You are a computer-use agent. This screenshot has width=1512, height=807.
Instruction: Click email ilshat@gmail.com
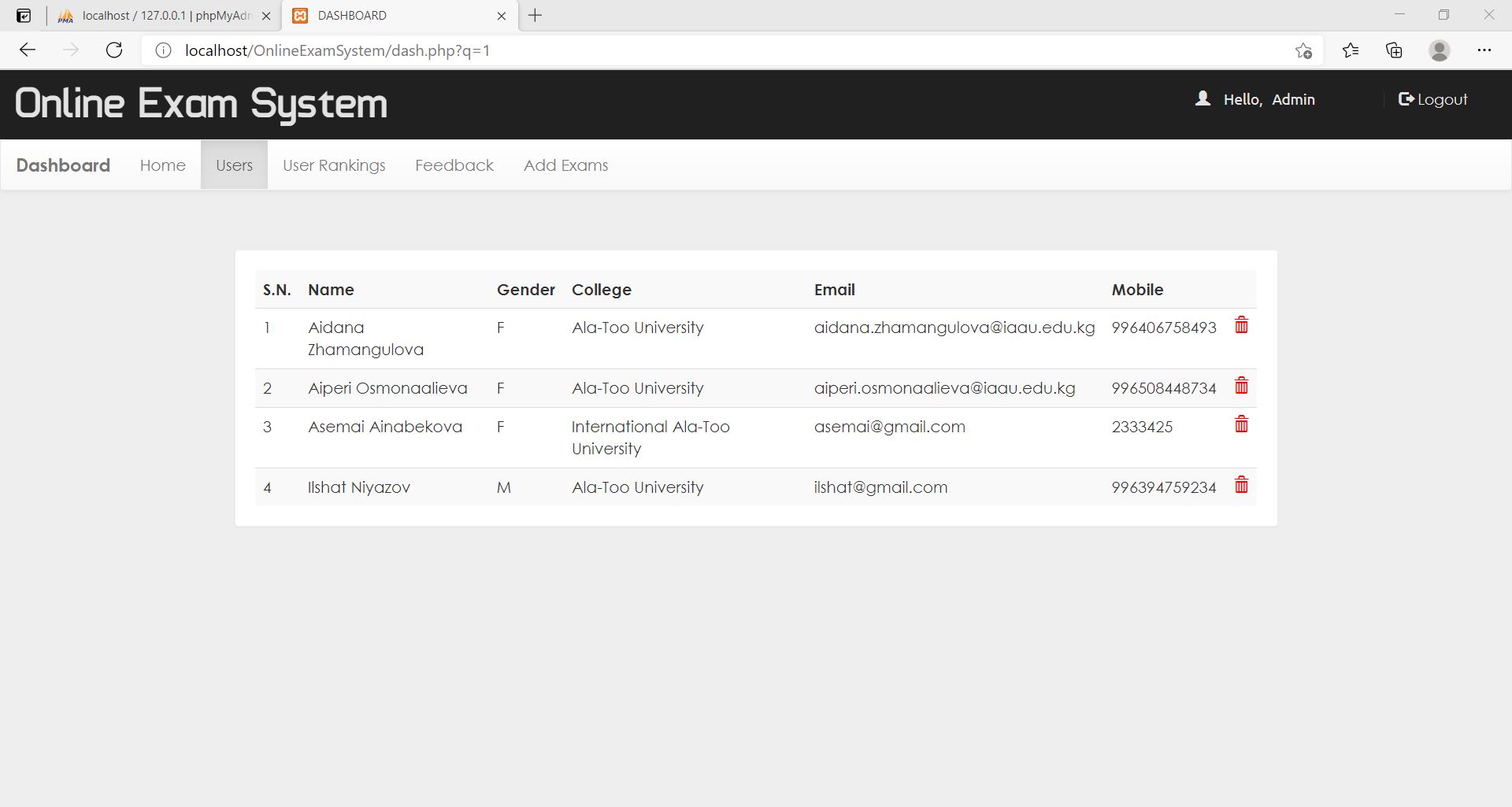click(x=881, y=487)
